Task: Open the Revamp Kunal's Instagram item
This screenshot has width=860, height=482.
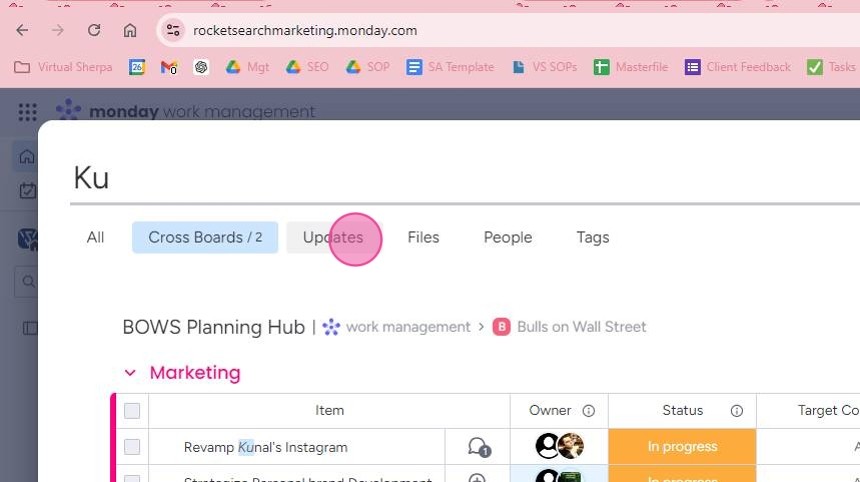Action: 265,447
